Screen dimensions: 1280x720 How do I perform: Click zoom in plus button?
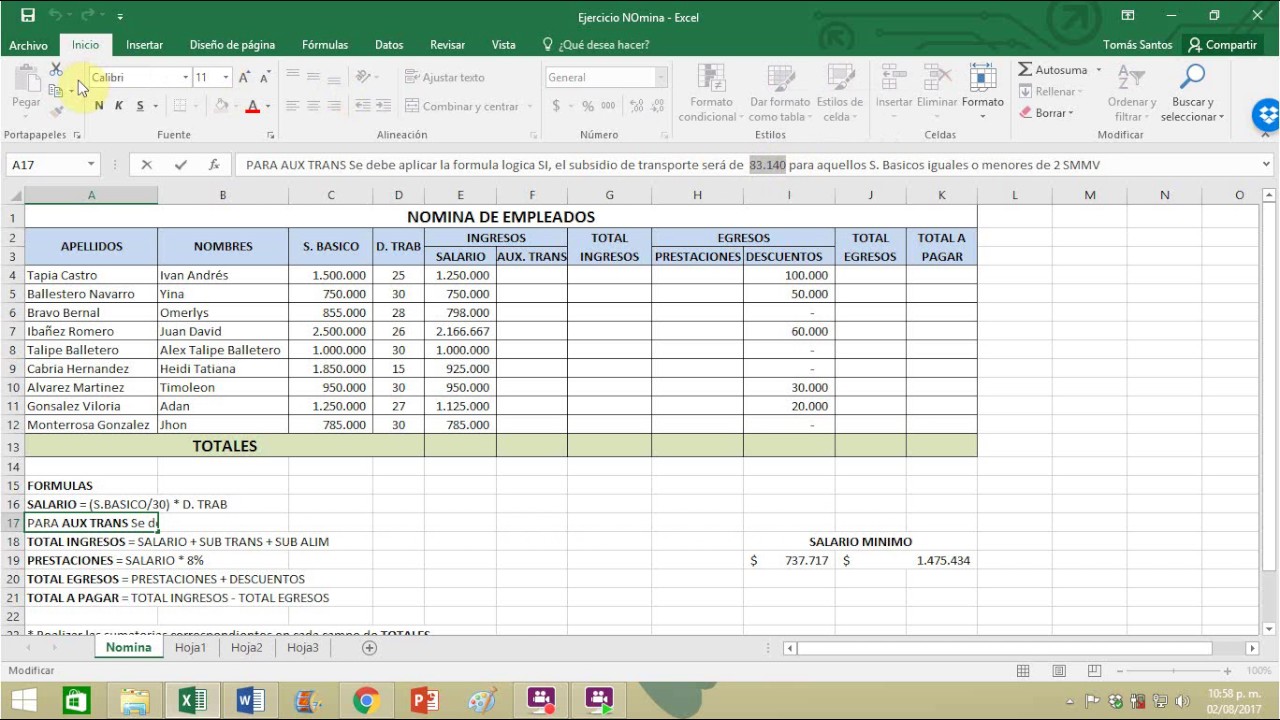point(1228,671)
